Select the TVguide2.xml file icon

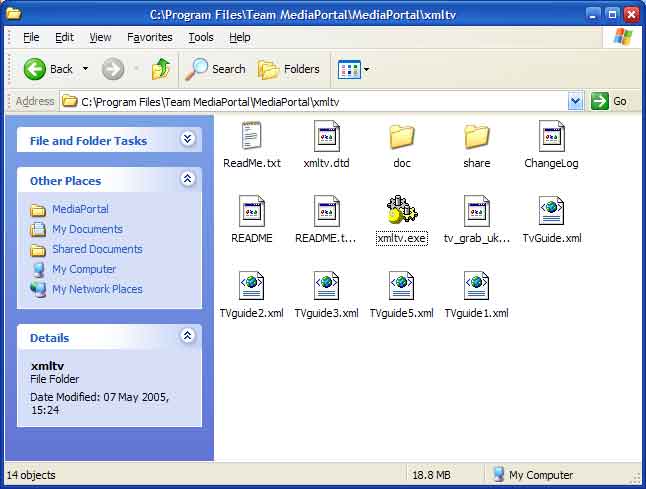click(x=252, y=285)
